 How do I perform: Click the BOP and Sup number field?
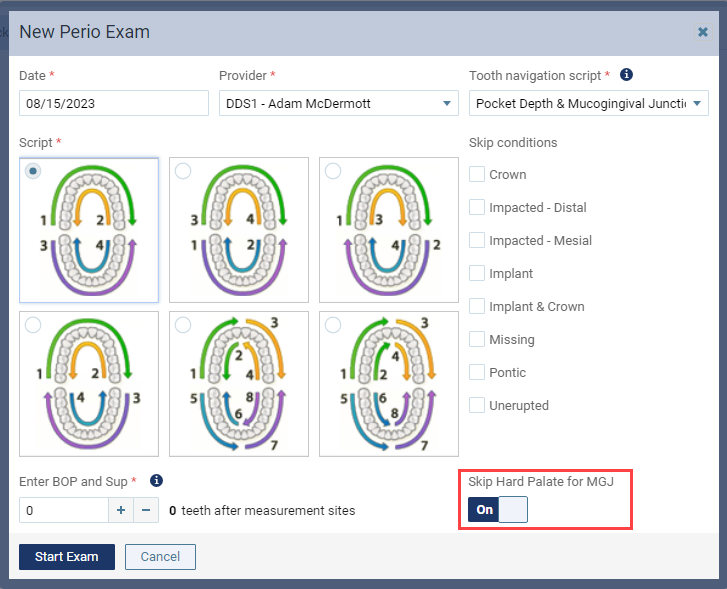(x=64, y=510)
